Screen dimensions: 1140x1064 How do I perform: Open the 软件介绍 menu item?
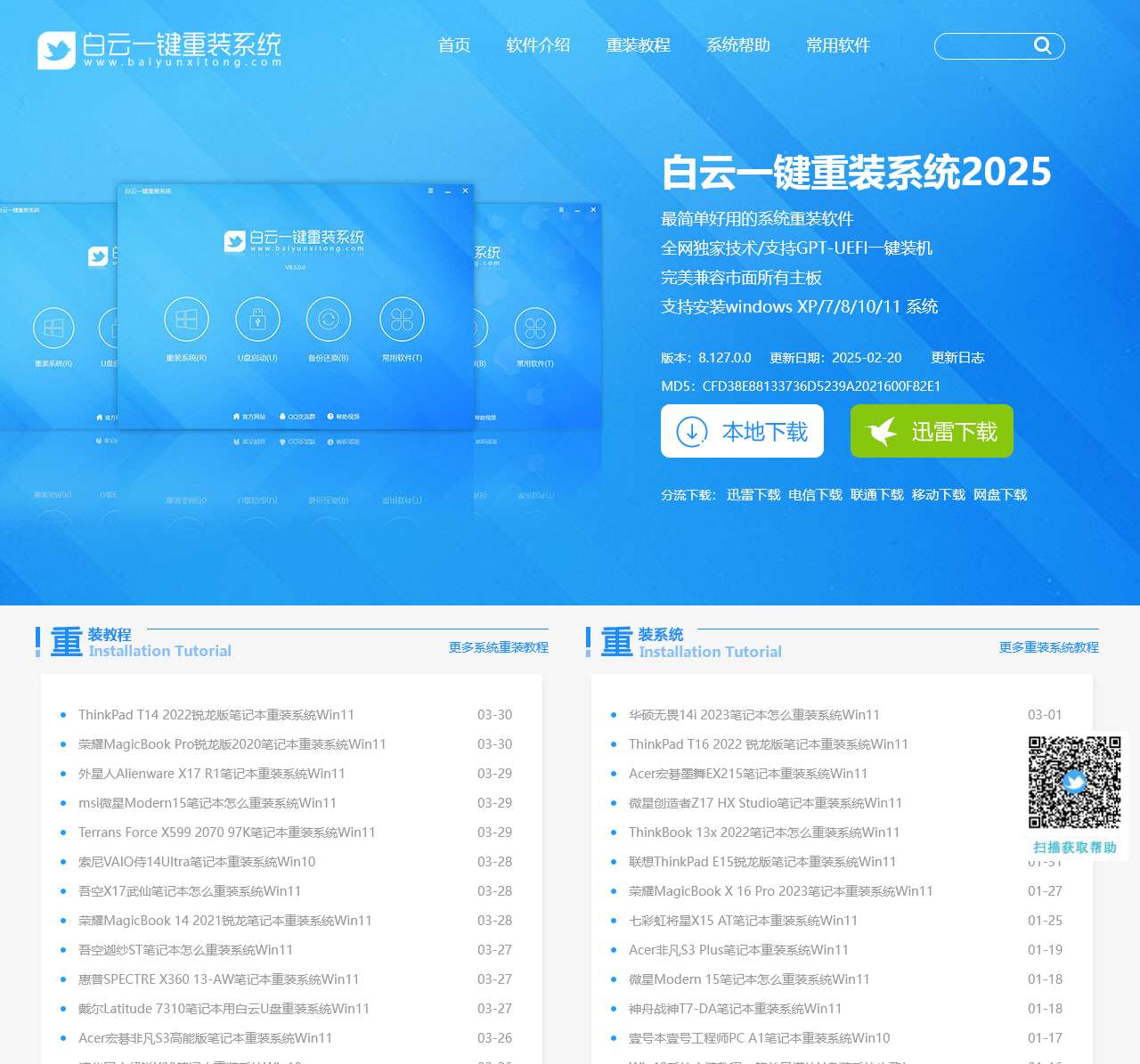(x=538, y=45)
